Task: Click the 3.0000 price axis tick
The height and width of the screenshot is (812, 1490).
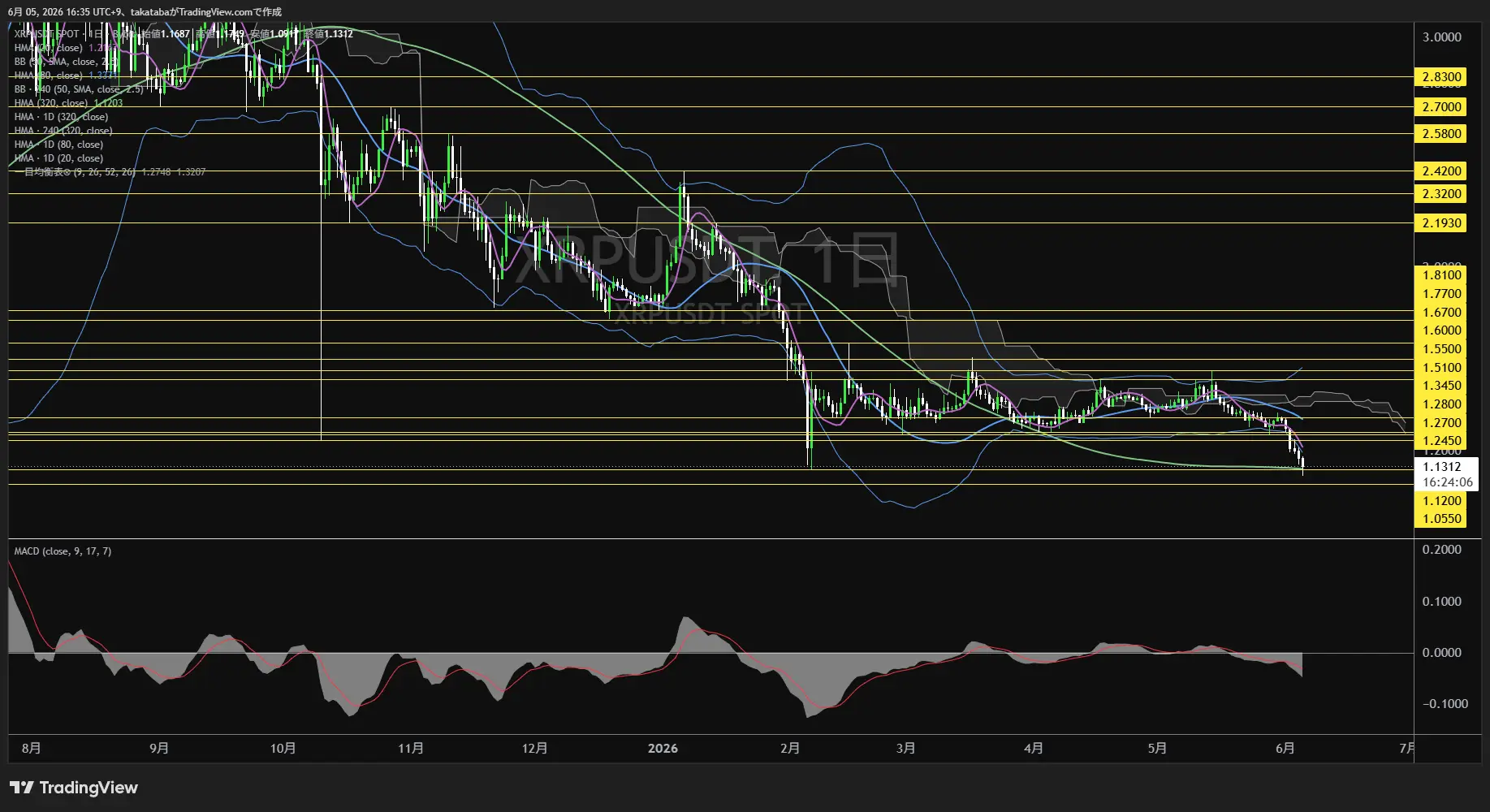Action: 1441,37
